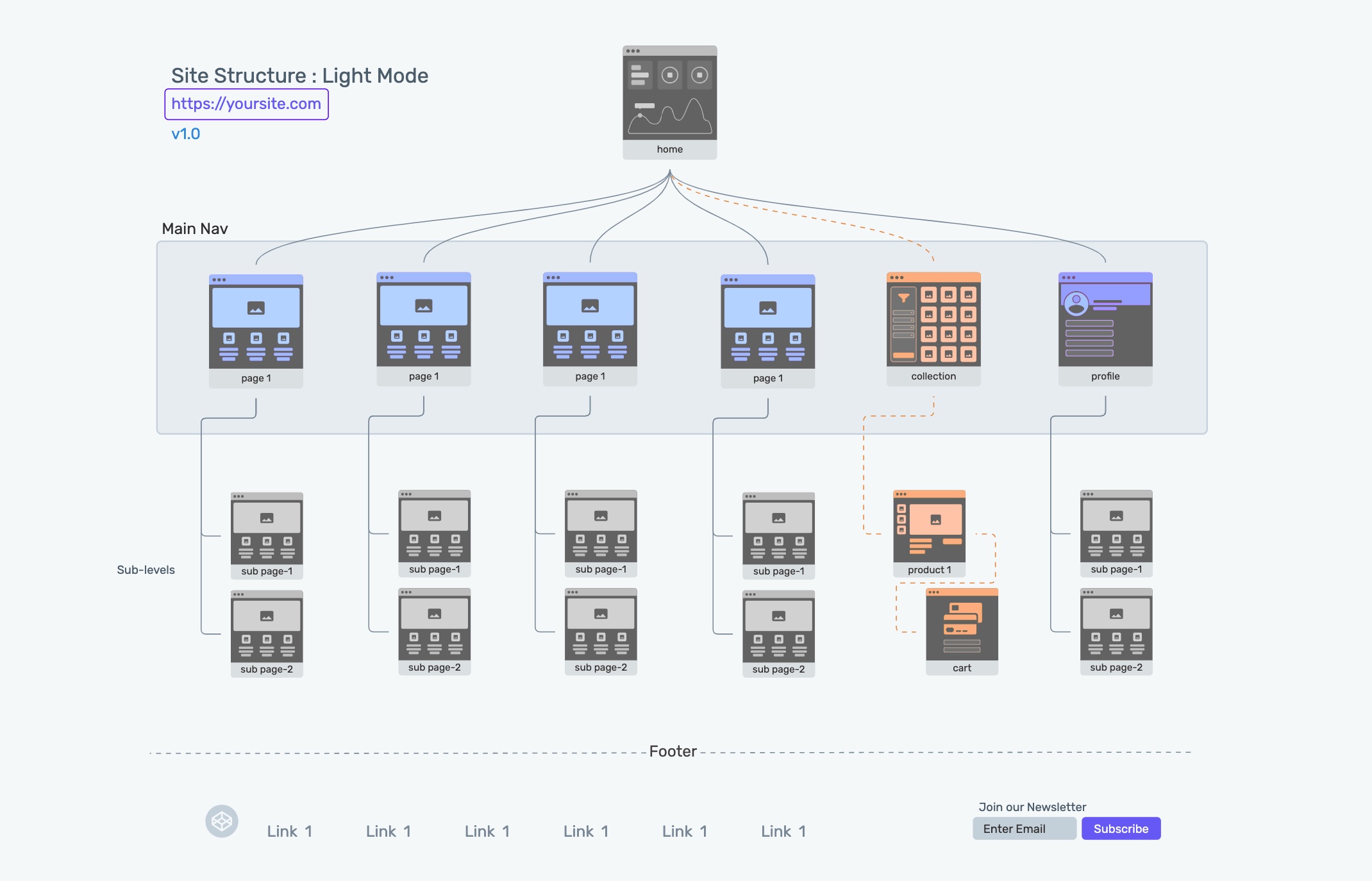This screenshot has width=1372, height=881.
Task: Select the home page wireframe thumbnail
Action: [x=669, y=102]
